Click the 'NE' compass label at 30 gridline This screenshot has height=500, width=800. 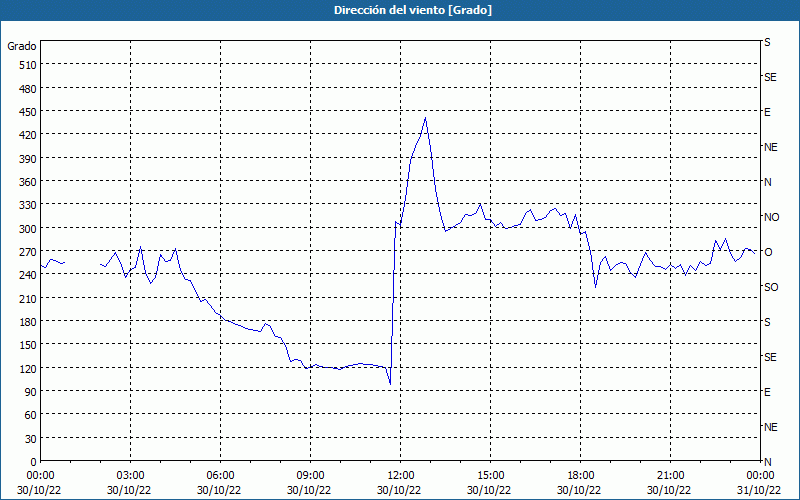coord(771,427)
